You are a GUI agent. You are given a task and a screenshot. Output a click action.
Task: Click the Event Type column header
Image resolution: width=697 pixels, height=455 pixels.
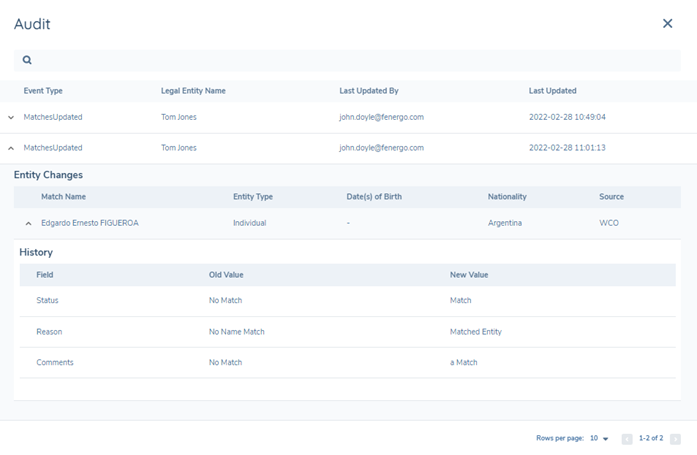tap(43, 91)
